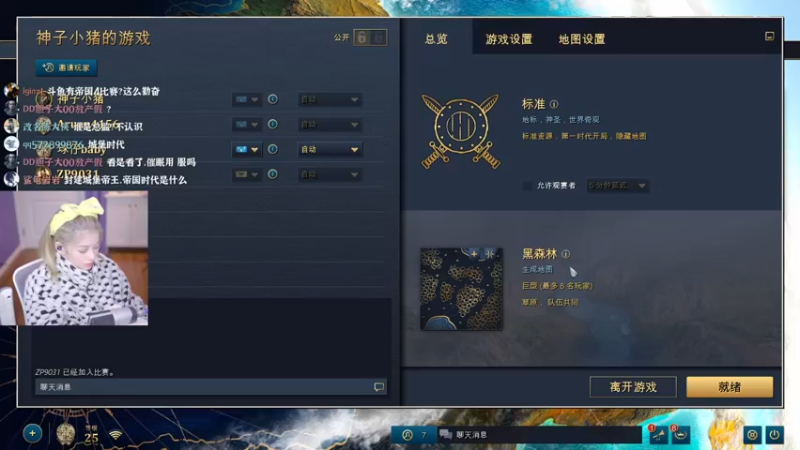Click the round plus button at bottom left

click(x=32, y=434)
